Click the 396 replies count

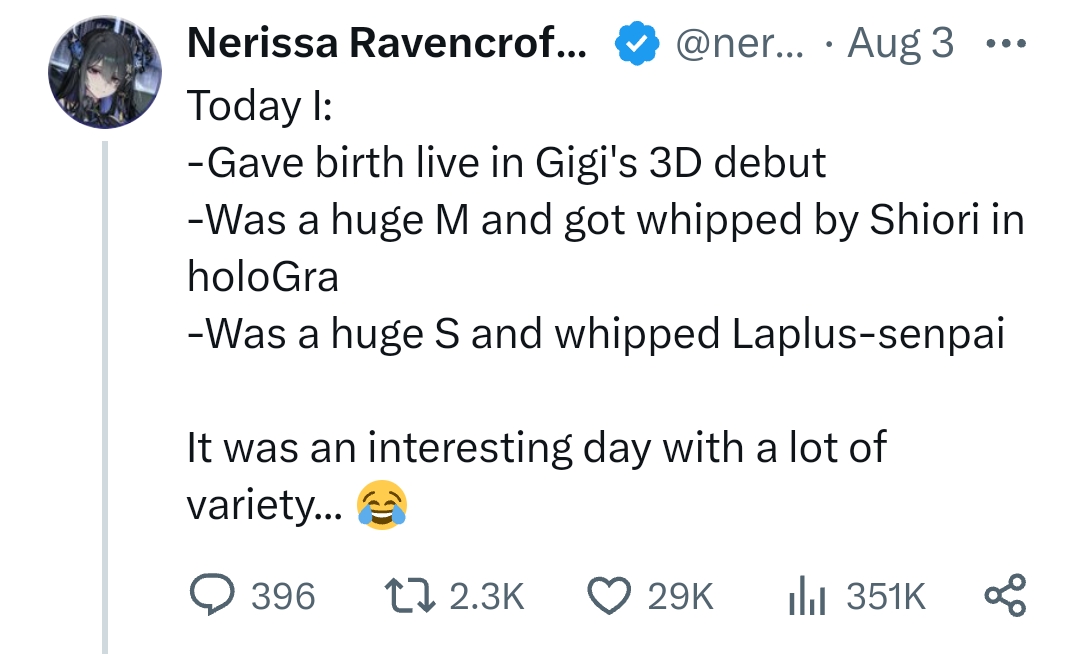(282, 597)
